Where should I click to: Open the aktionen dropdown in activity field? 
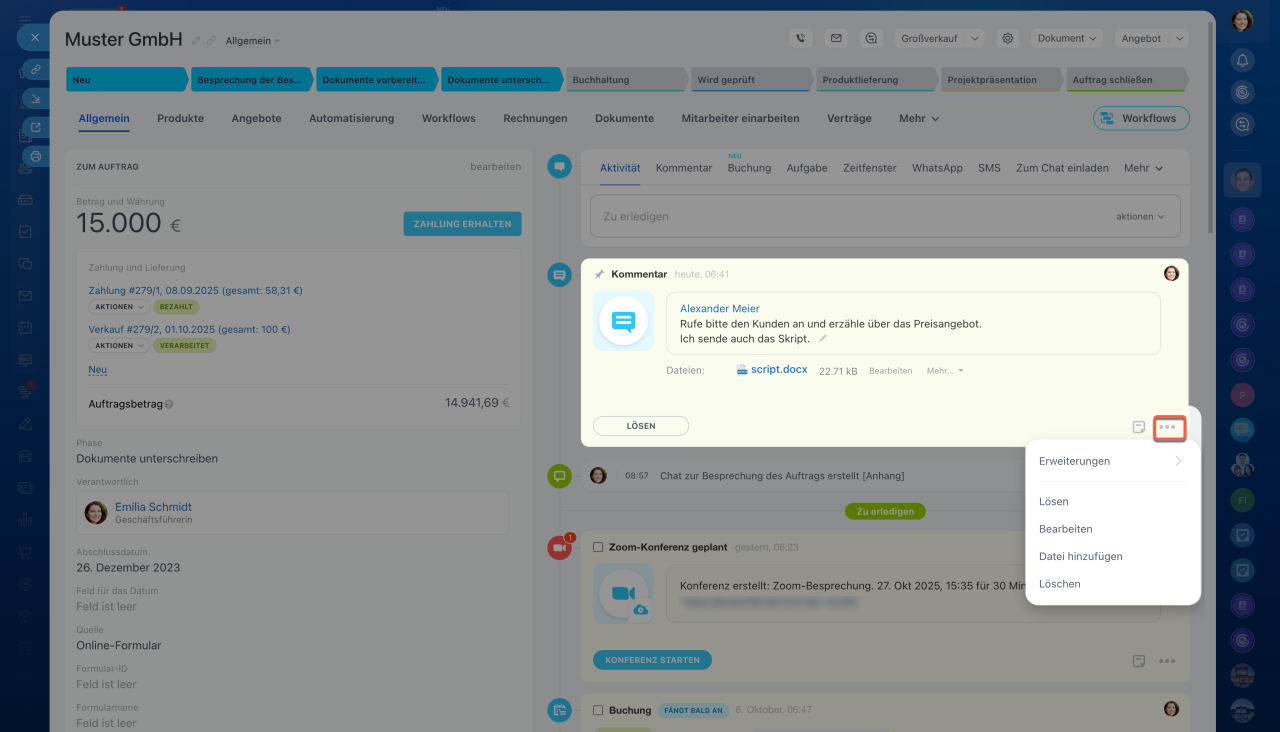tap(1140, 216)
